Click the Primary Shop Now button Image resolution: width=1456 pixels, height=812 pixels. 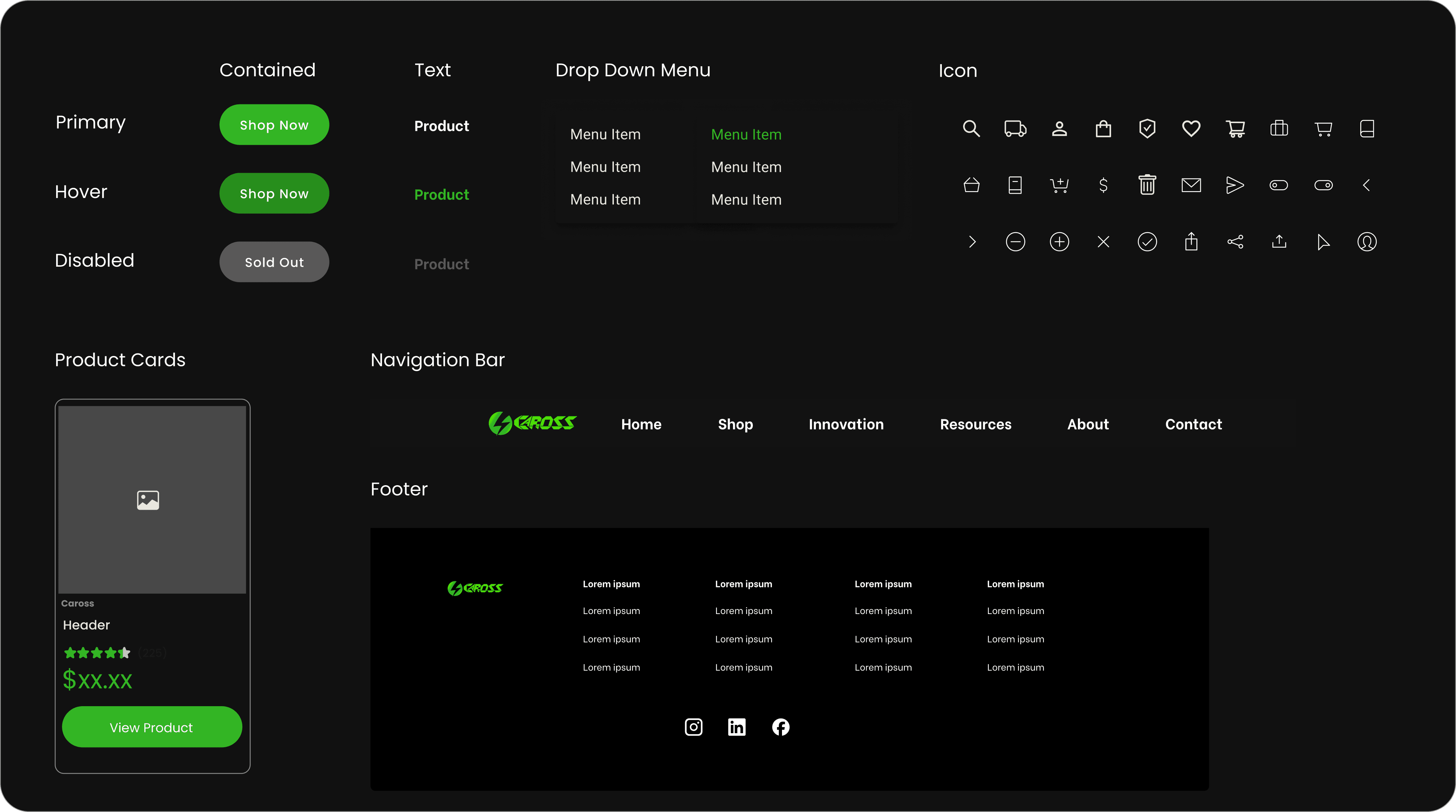click(x=274, y=125)
